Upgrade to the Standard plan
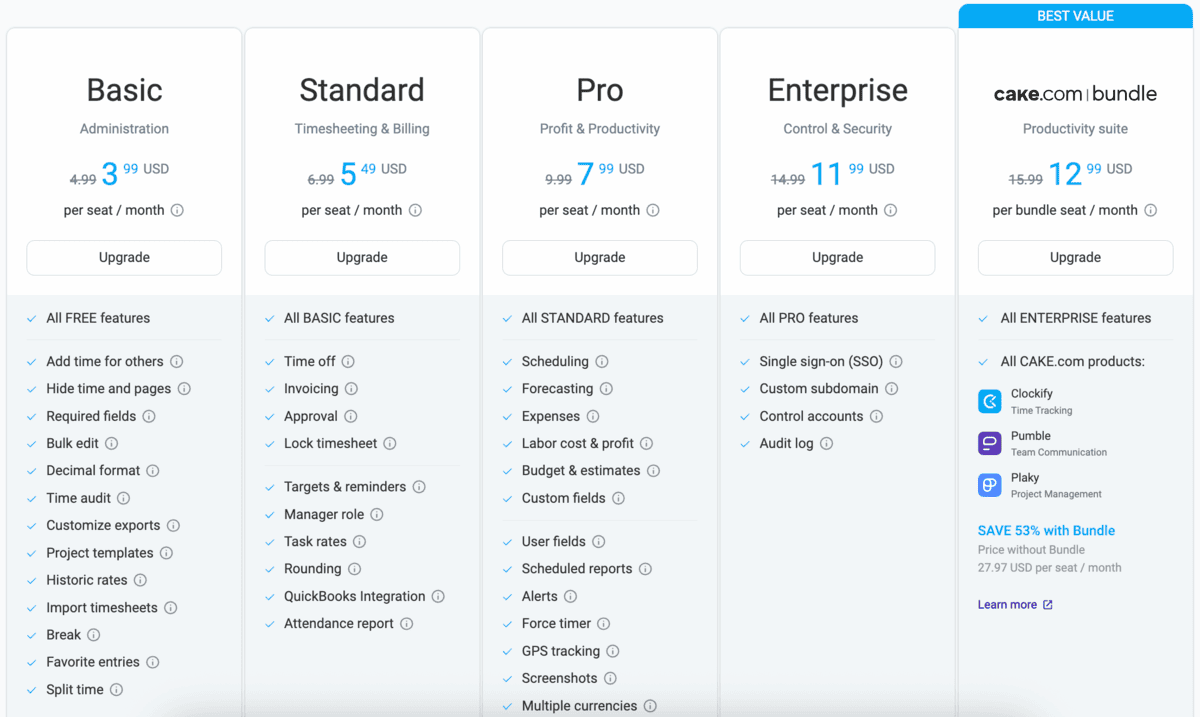1200x717 pixels. tap(362, 258)
